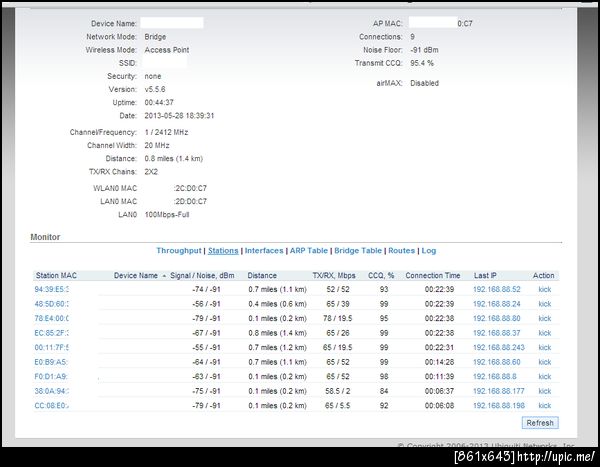
Task: Open IP link 192.168.88.24
Action: (497, 304)
